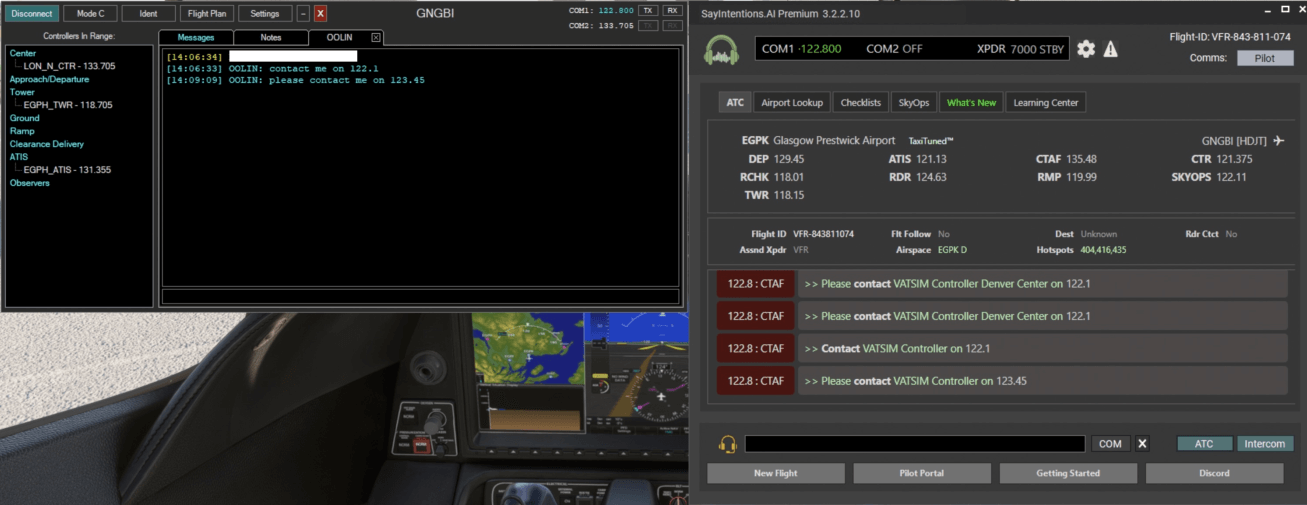Click the green headphones SayIntentions logo
The width and height of the screenshot is (1307, 505).
coord(721,50)
